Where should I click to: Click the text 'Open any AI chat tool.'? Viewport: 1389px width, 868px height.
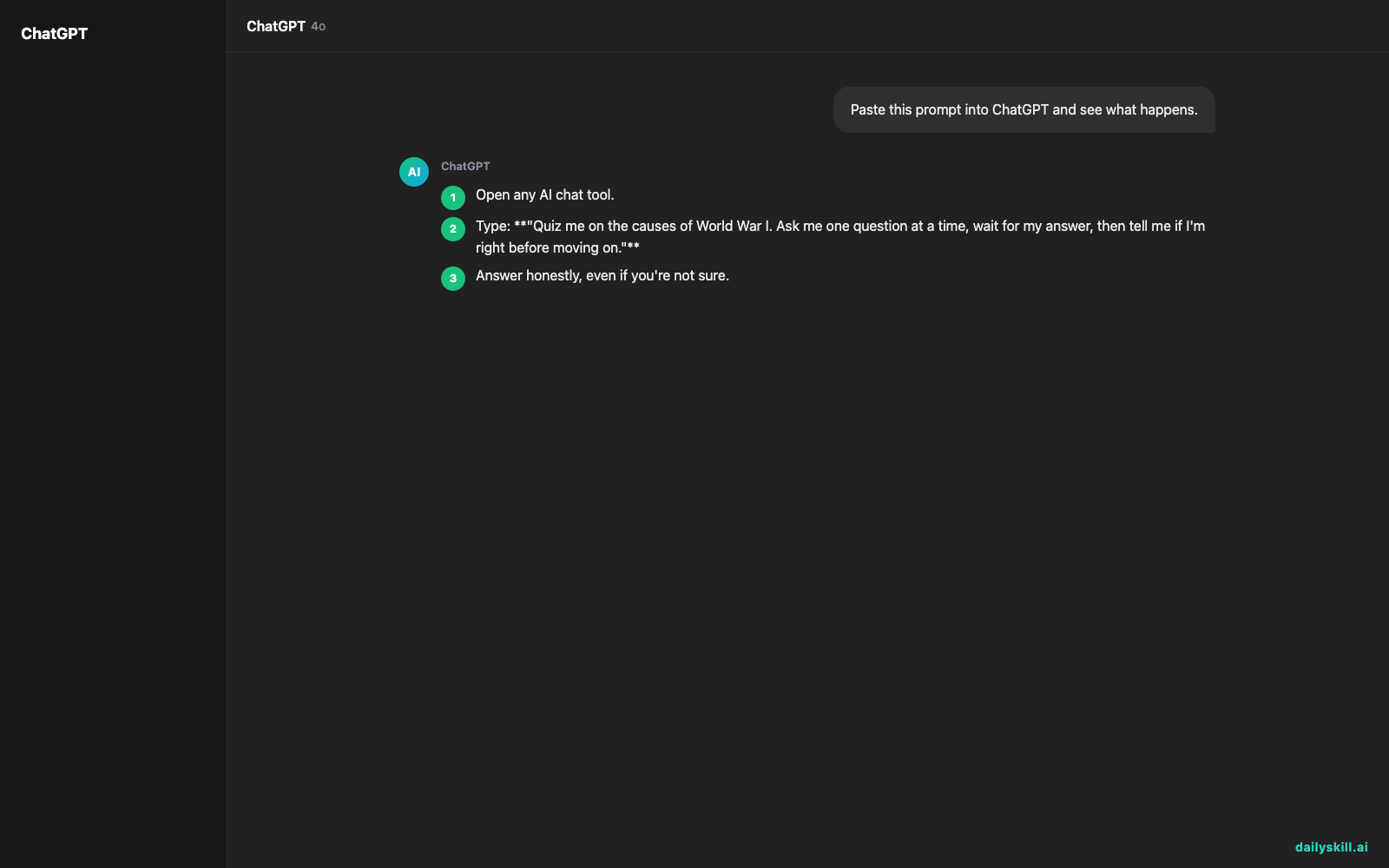tap(545, 195)
